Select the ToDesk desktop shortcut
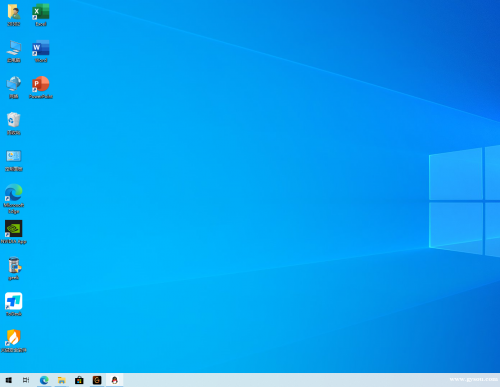The height and width of the screenshot is (387, 500). click(x=14, y=305)
